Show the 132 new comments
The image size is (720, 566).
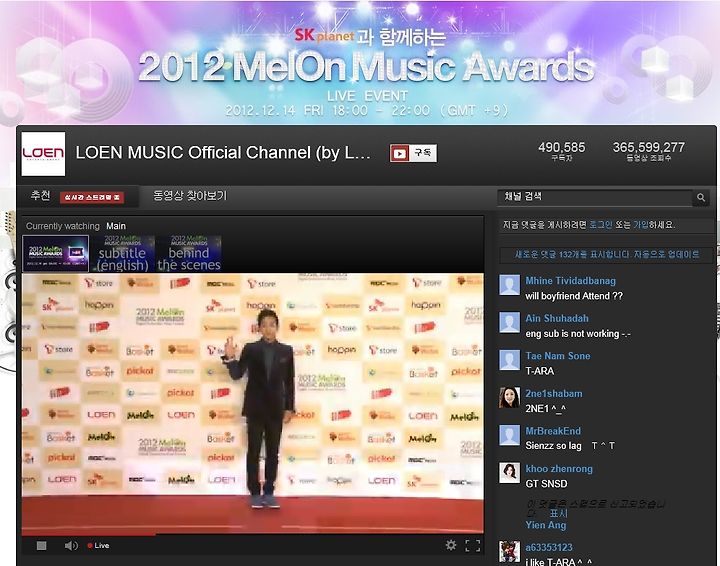607,254
